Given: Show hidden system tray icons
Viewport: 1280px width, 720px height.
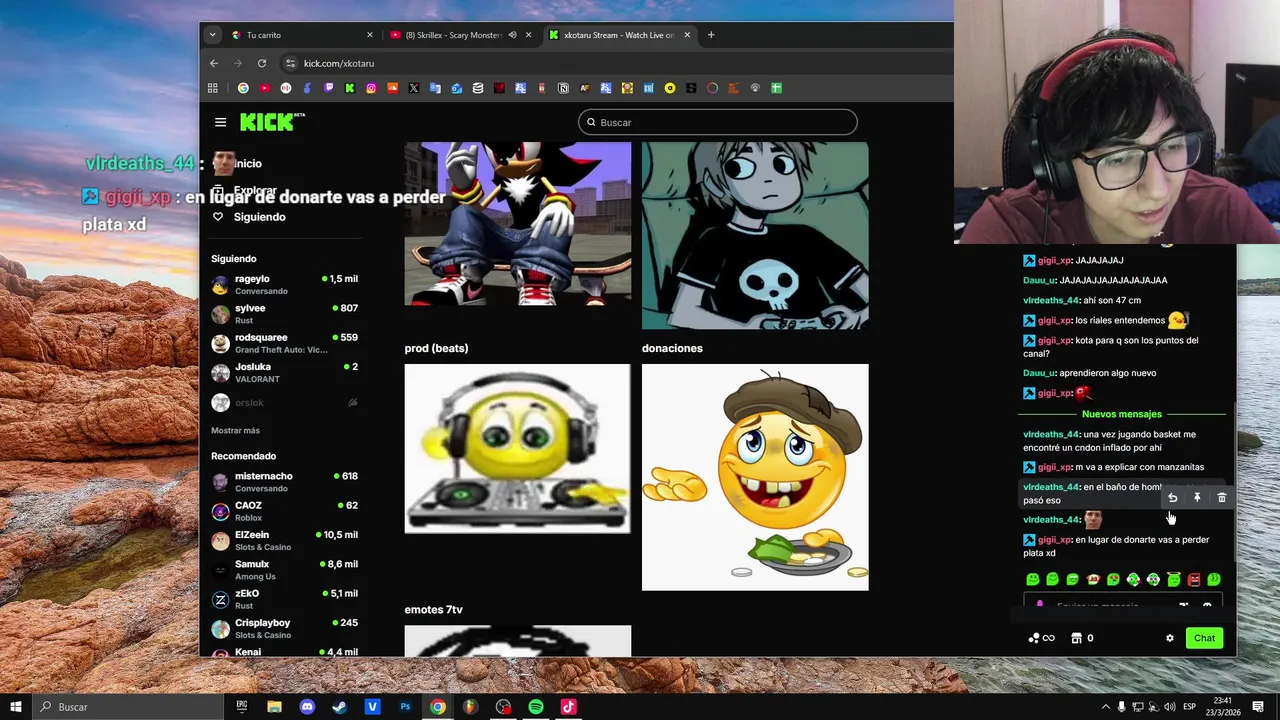Looking at the screenshot, I should 1105,707.
